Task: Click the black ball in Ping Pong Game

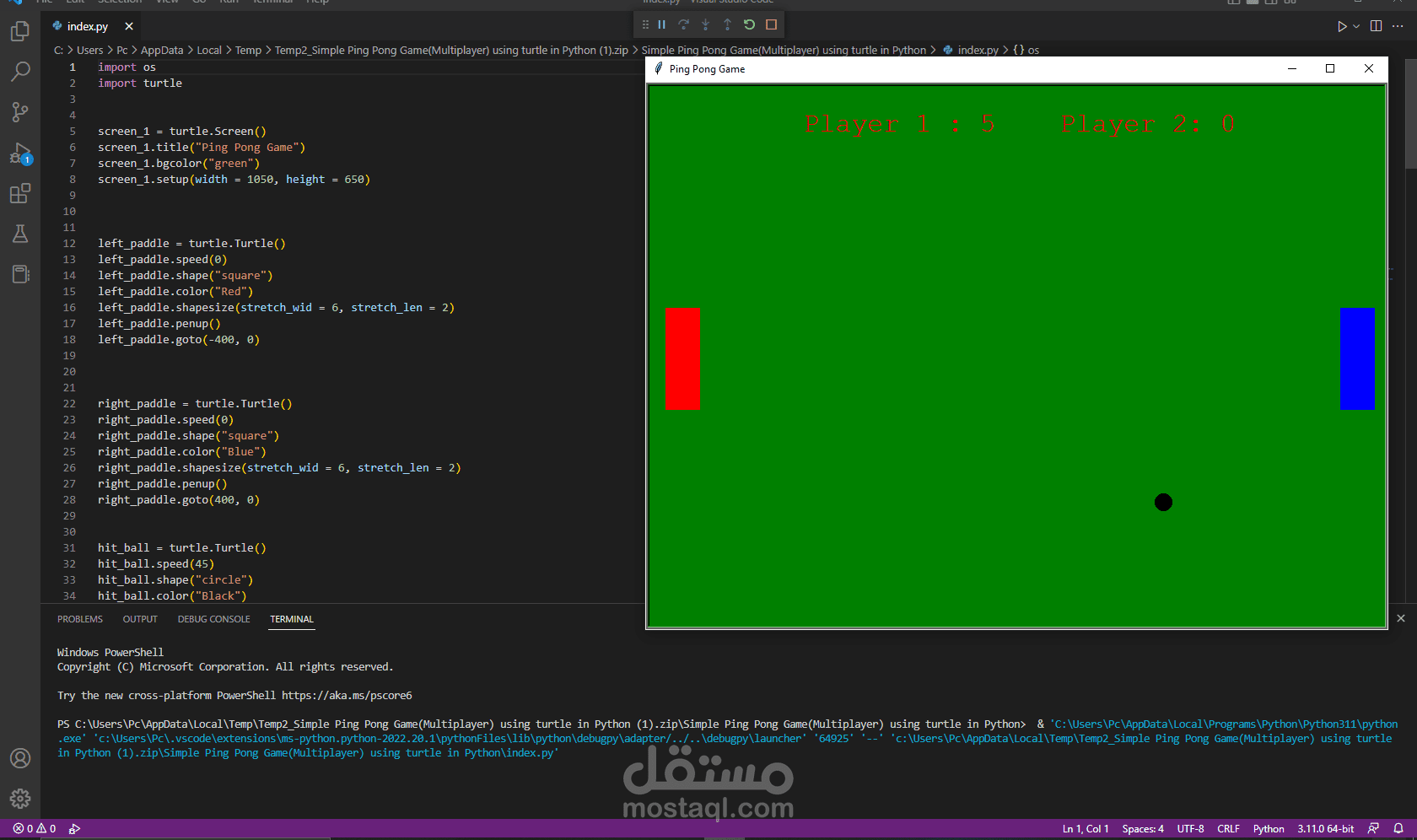Action: coord(1163,502)
